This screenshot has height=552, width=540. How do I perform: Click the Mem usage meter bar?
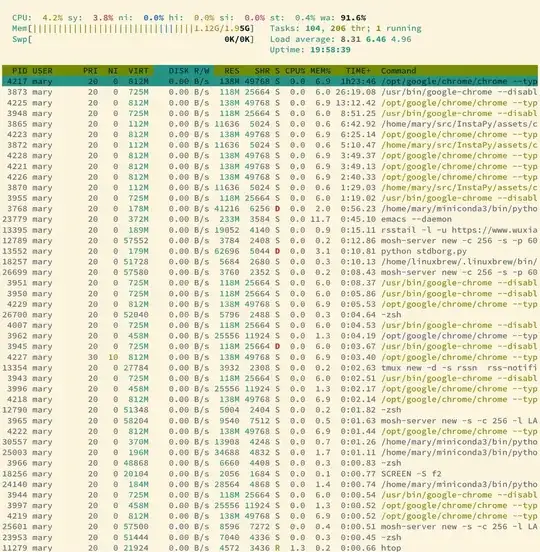pyautogui.click(x=133, y=29)
